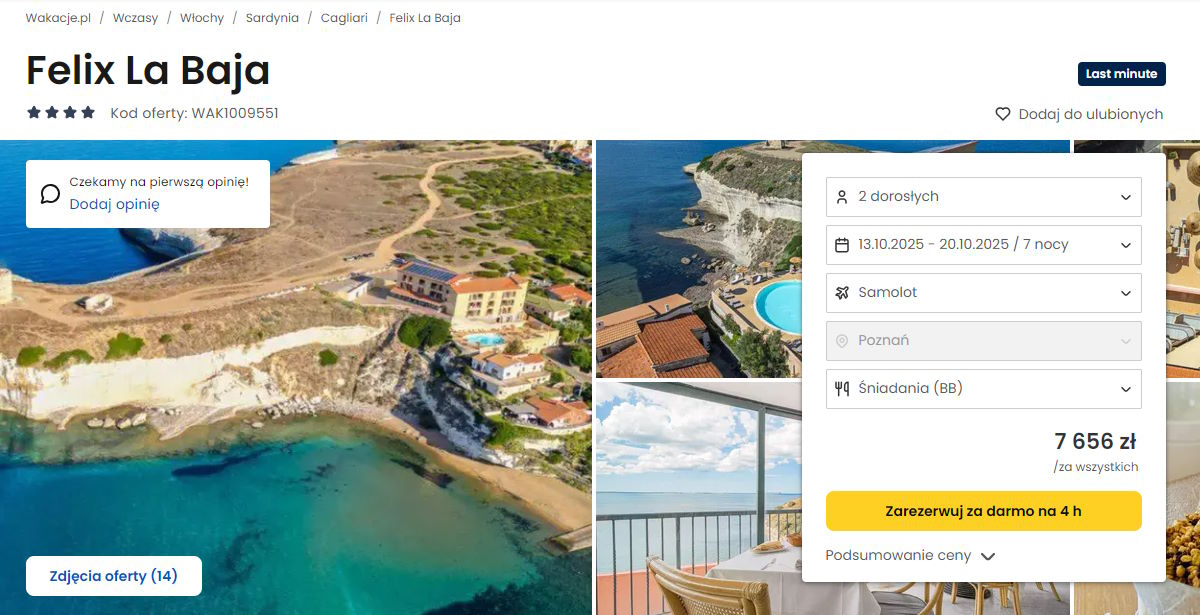Click the speech bubble review icon
Screen dimensions: 1200x615
click(x=50, y=193)
